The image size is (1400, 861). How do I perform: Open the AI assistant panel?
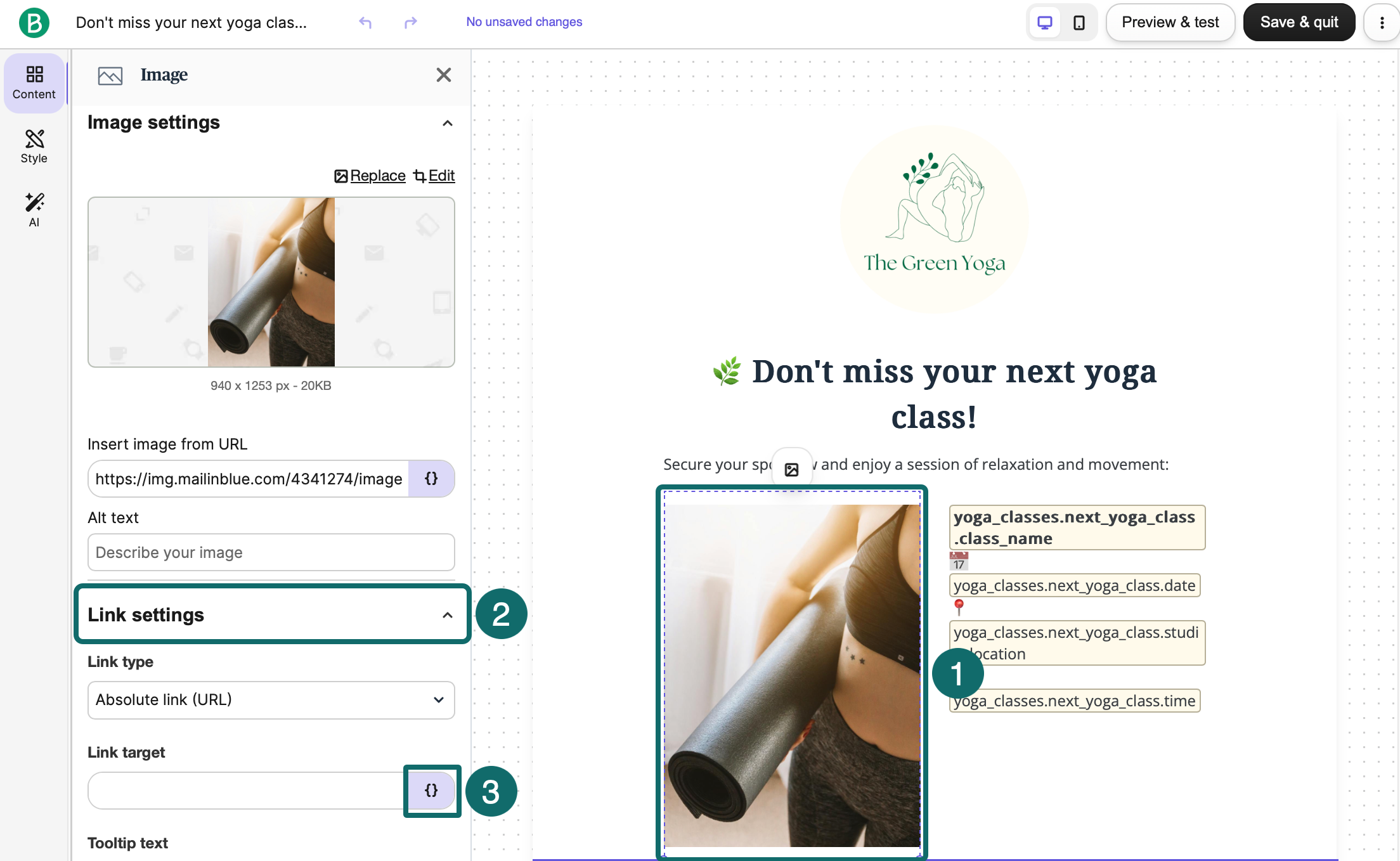(x=34, y=210)
